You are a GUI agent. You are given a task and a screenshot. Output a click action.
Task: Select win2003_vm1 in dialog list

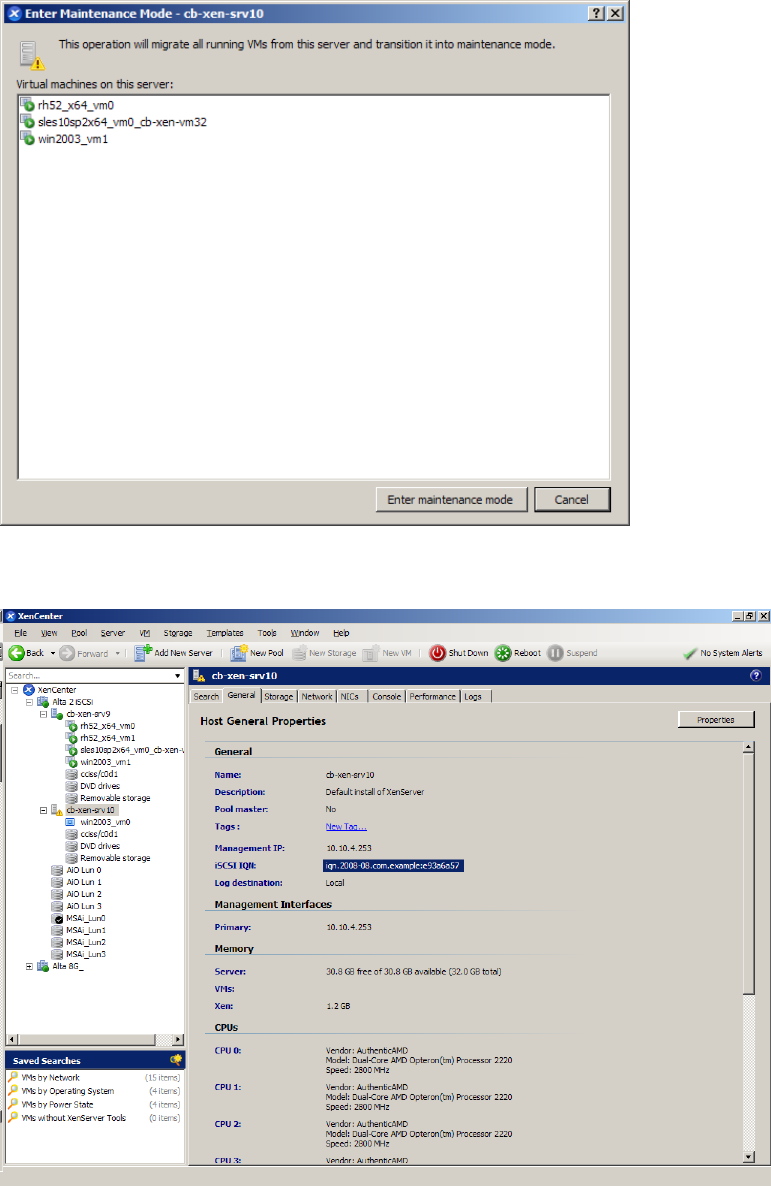point(73,139)
